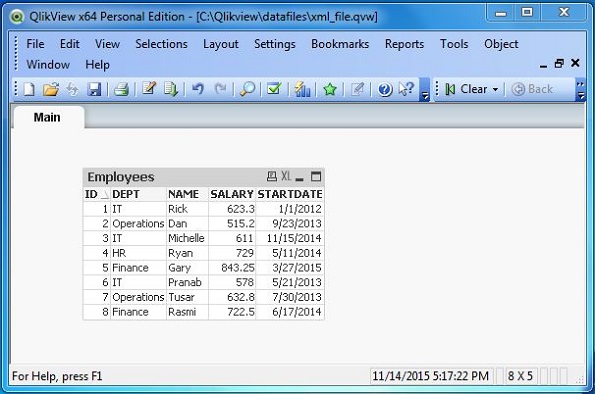
Task: Open Help Topics question mark icon
Action: coord(385,90)
